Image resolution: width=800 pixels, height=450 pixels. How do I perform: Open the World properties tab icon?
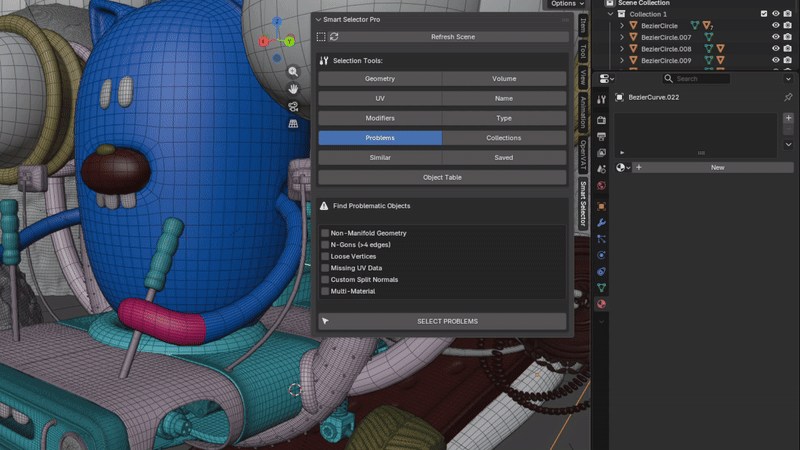click(602, 185)
